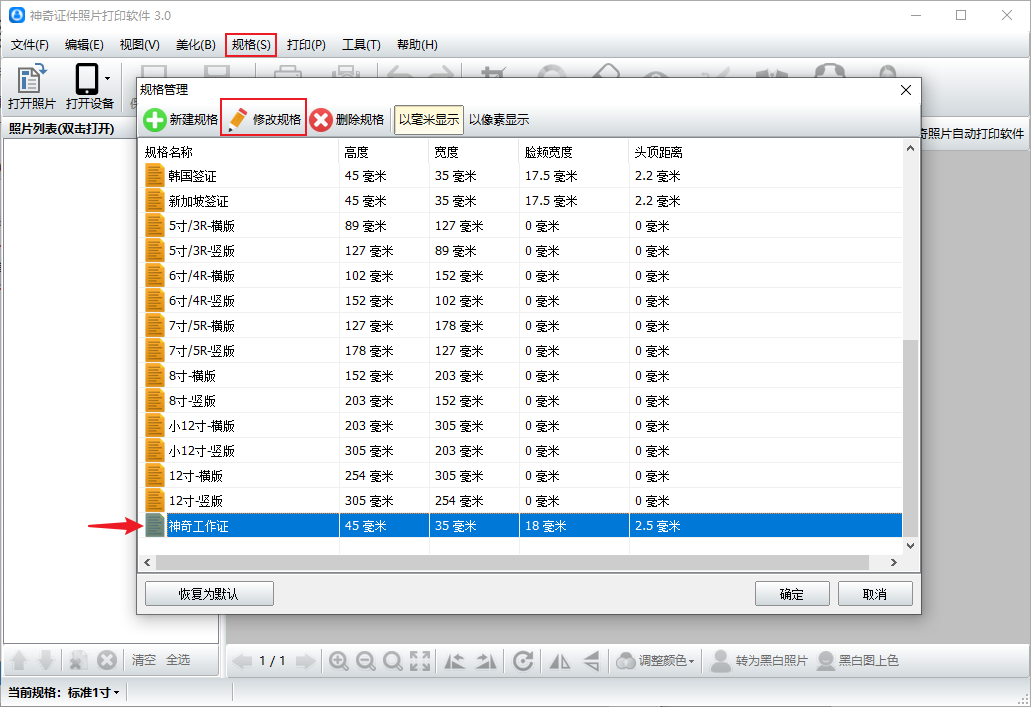Click the 新建规格 green plus icon
This screenshot has width=1031, height=707.
tap(155, 120)
